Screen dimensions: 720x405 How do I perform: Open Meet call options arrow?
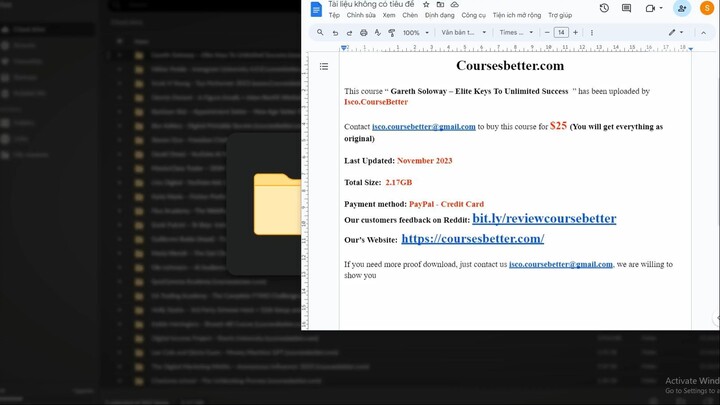click(x=661, y=8)
